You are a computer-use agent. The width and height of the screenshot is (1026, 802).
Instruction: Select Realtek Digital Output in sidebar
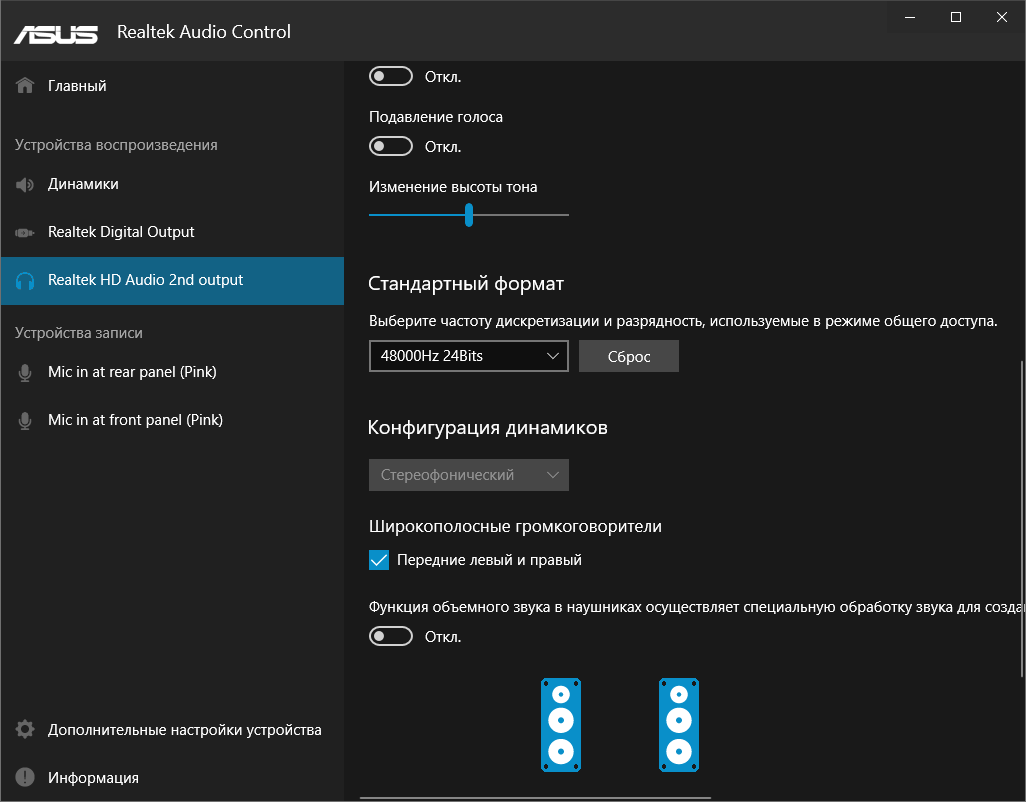[x=121, y=232]
